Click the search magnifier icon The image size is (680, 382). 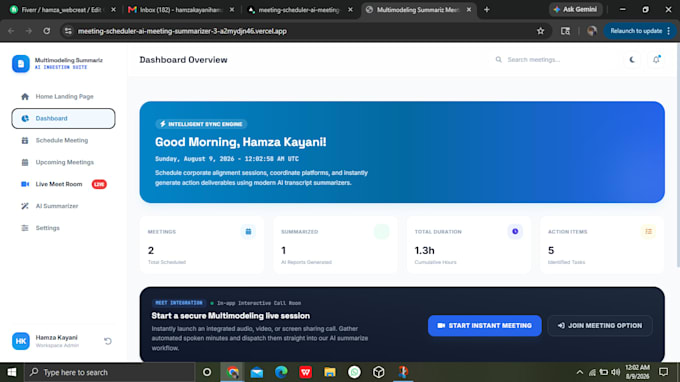tap(499, 60)
